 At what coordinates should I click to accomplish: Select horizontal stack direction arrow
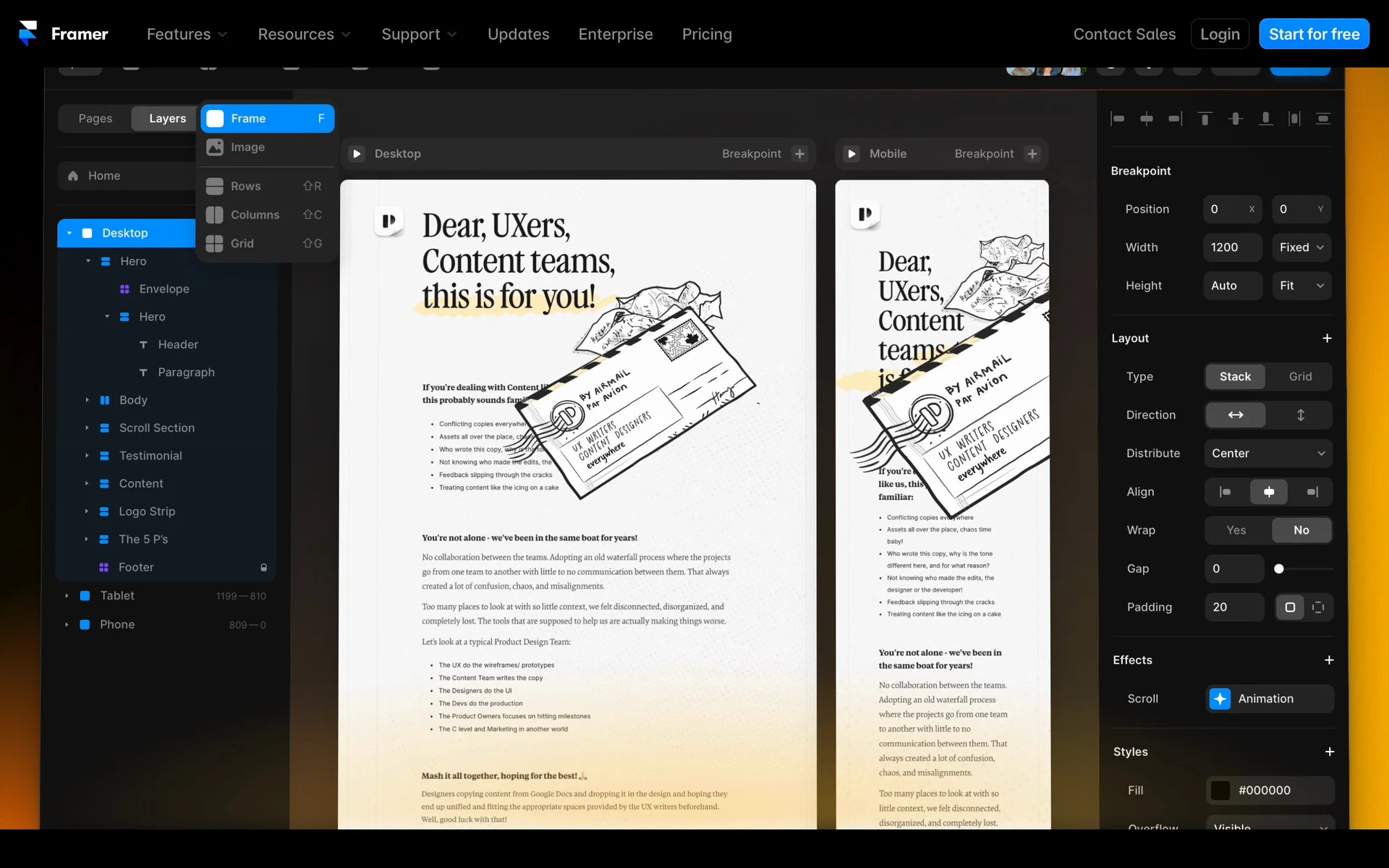[1235, 415]
